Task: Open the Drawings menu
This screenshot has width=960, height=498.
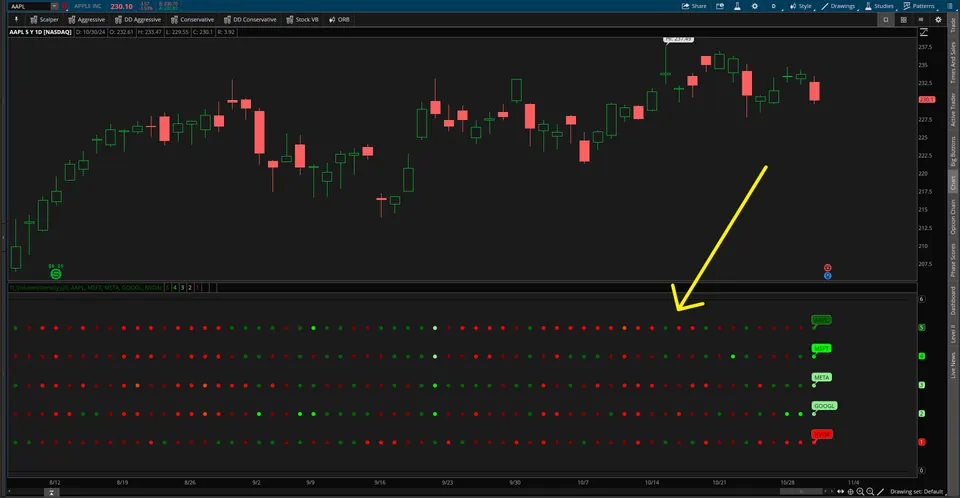Action: [x=838, y=6]
